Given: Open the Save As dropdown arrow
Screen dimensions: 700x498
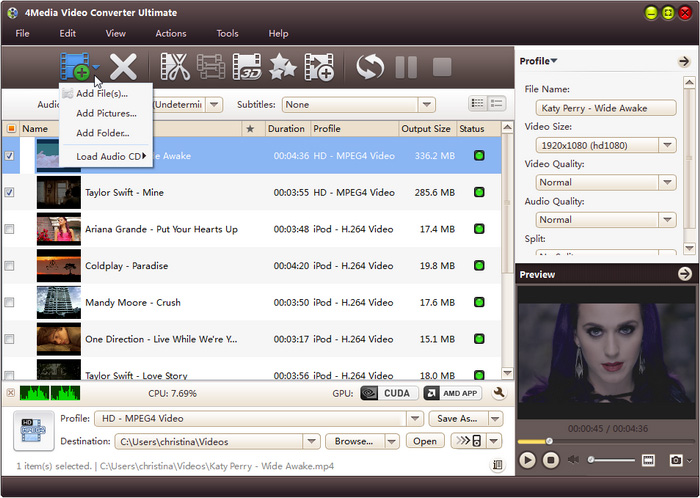Looking at the screenshot, I should pos(495,418).
